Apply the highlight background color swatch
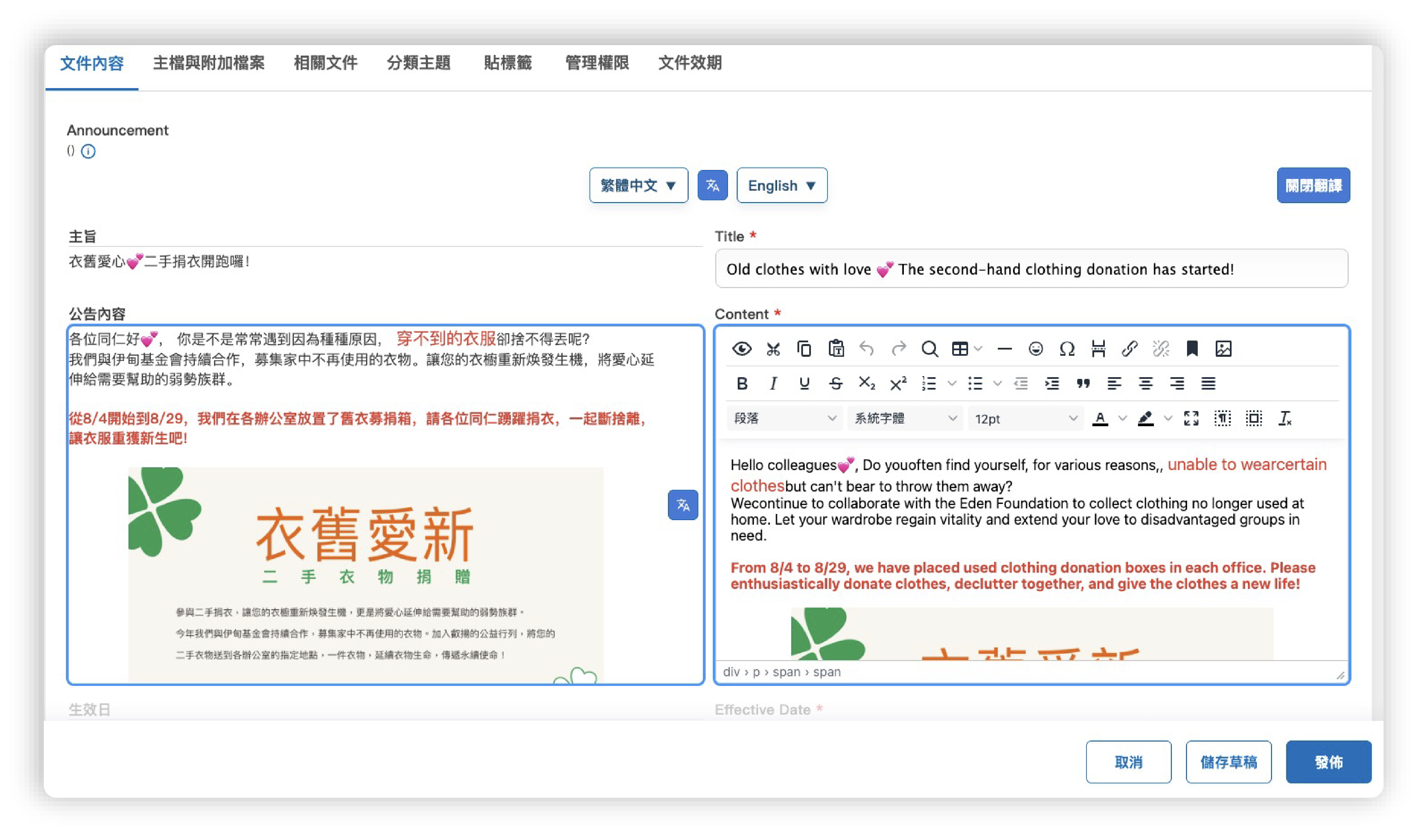Image resolution: width=1425 pixels, height=840 pixels. tap(1146, 418)
